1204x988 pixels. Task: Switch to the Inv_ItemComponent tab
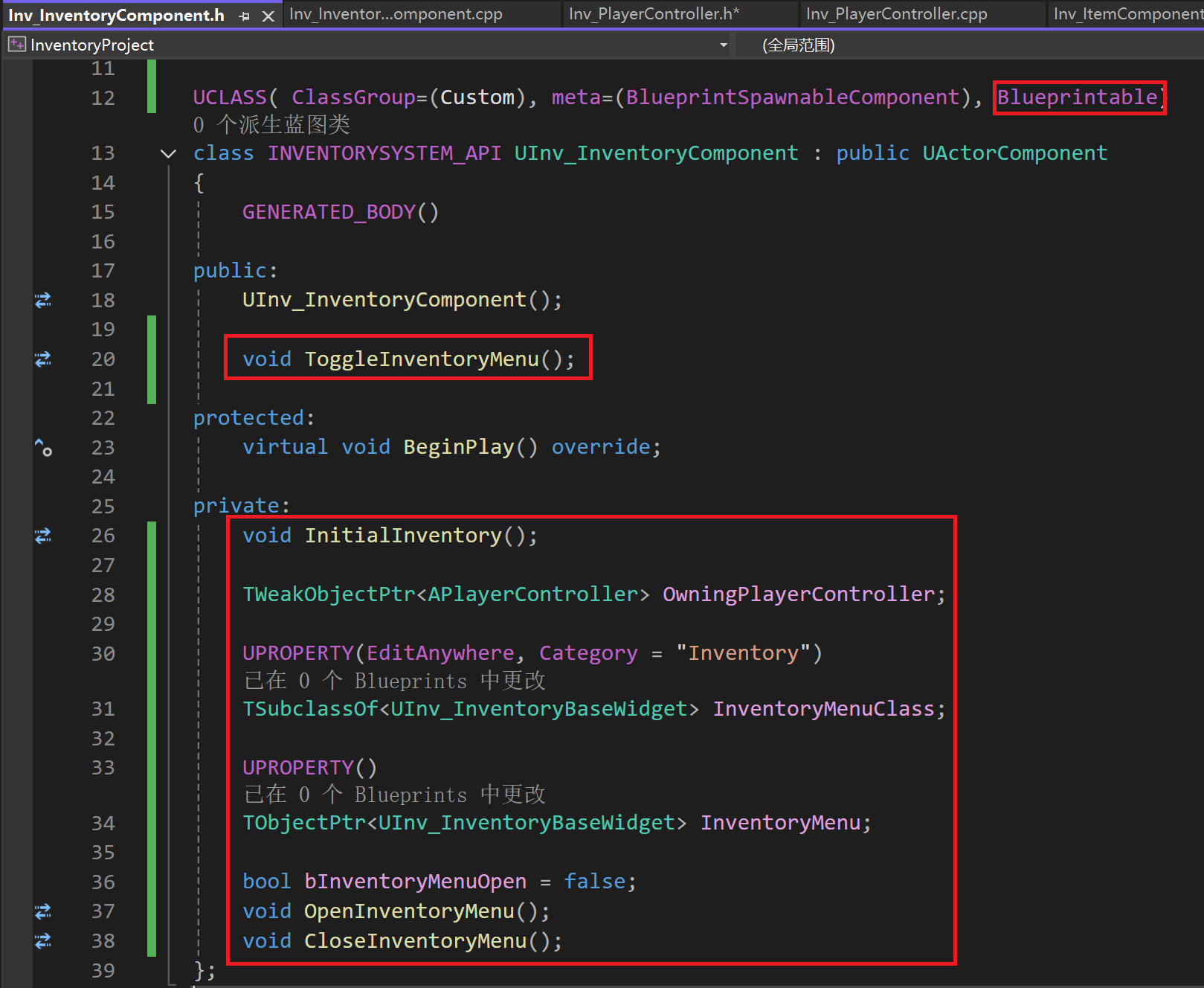1127,14
